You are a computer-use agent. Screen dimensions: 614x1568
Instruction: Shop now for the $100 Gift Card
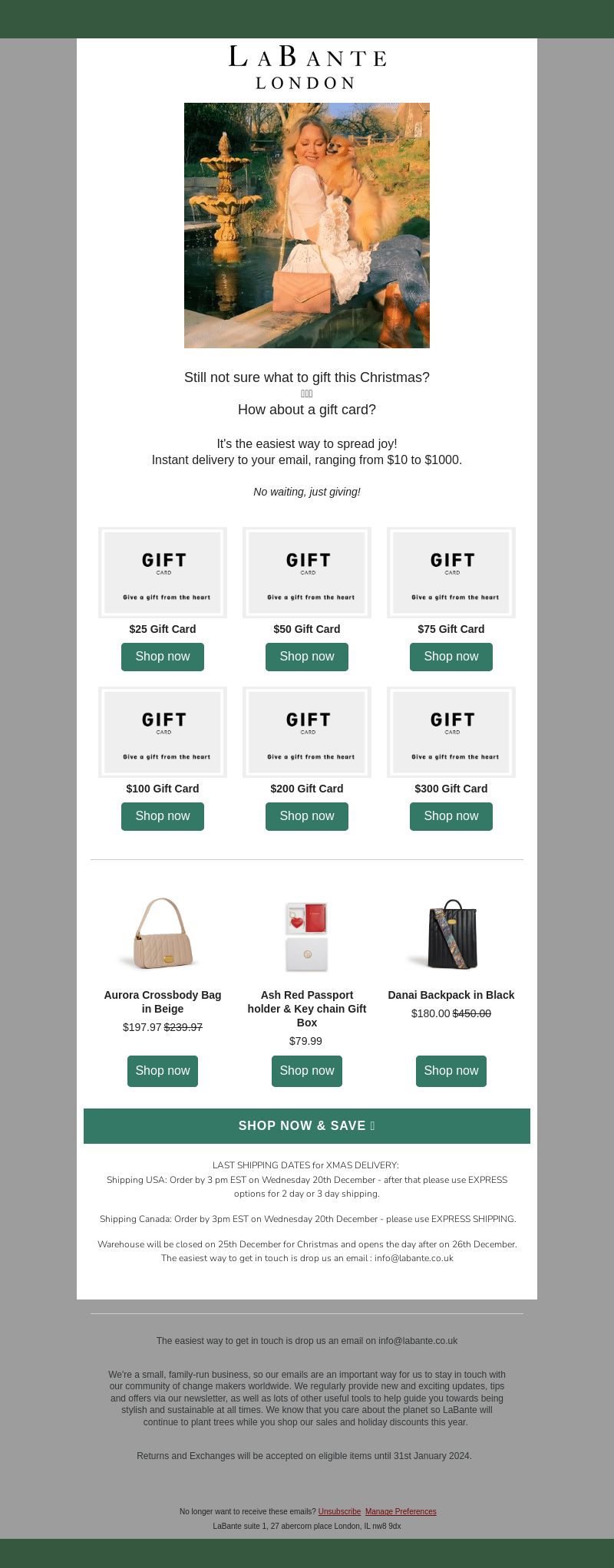163,816
